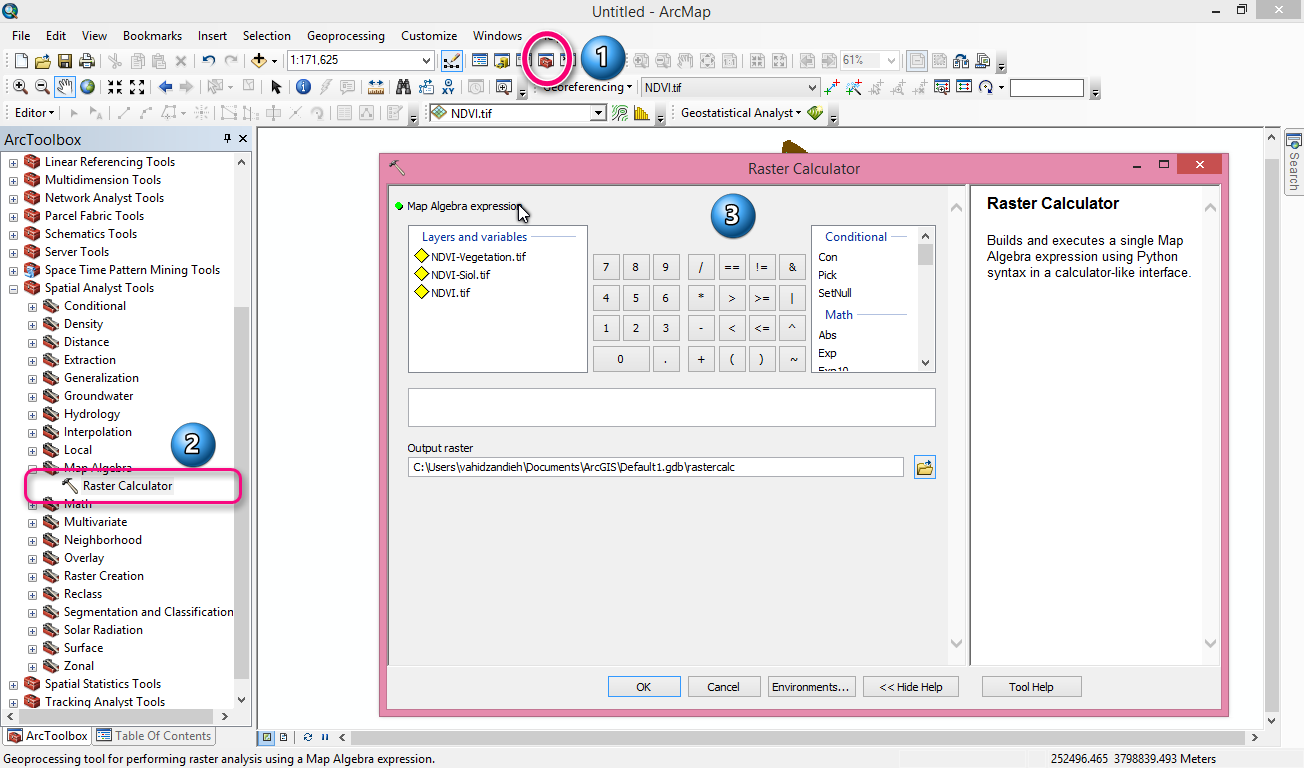This screenshot has height=768, width=1304.
Task: Click the functions list scrollbar down arrow
Action: [x=926, y=363]
